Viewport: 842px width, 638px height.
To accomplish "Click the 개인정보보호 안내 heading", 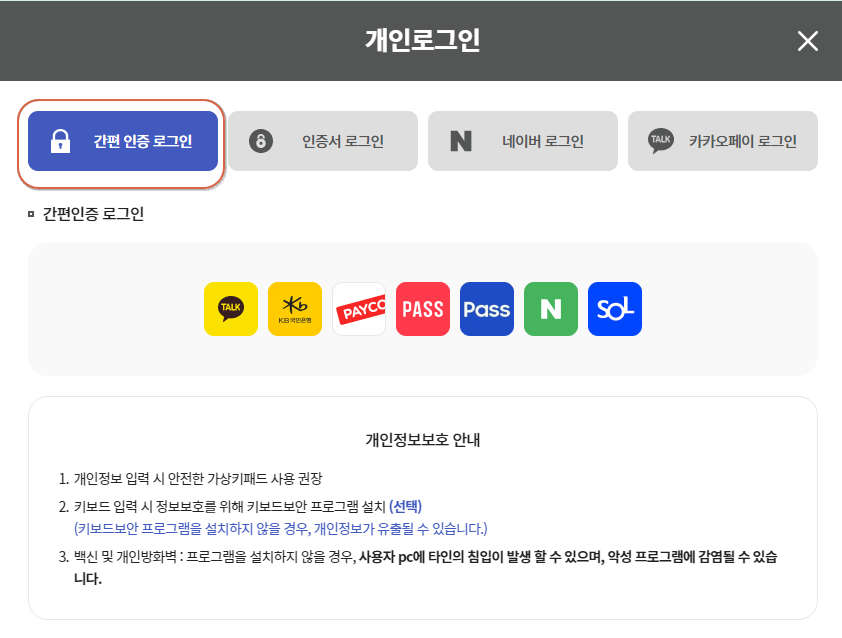I will [423, 440].
